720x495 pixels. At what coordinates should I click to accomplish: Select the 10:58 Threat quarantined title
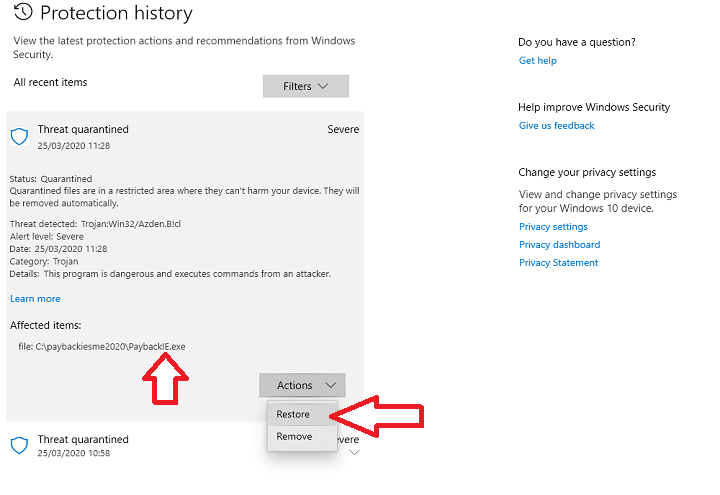pyautogui.click(x=83, y=439)
